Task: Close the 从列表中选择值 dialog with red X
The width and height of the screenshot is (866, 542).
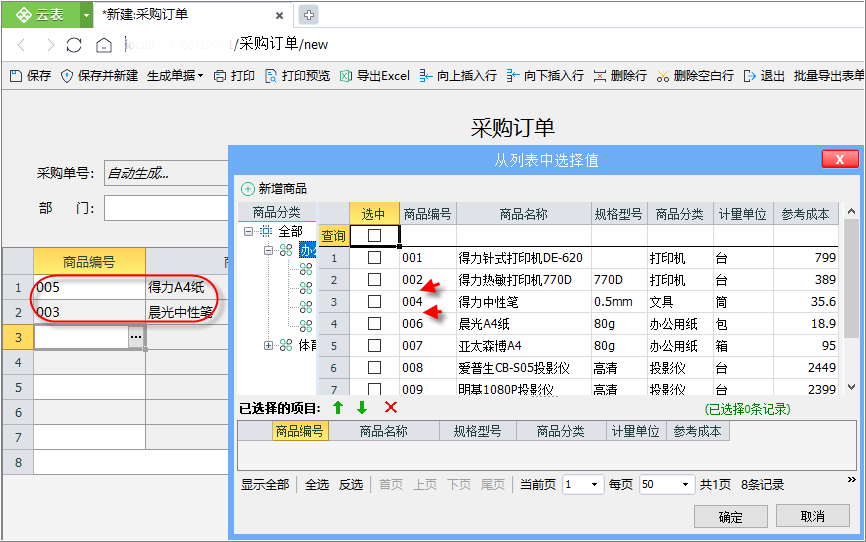Action: 840,160
